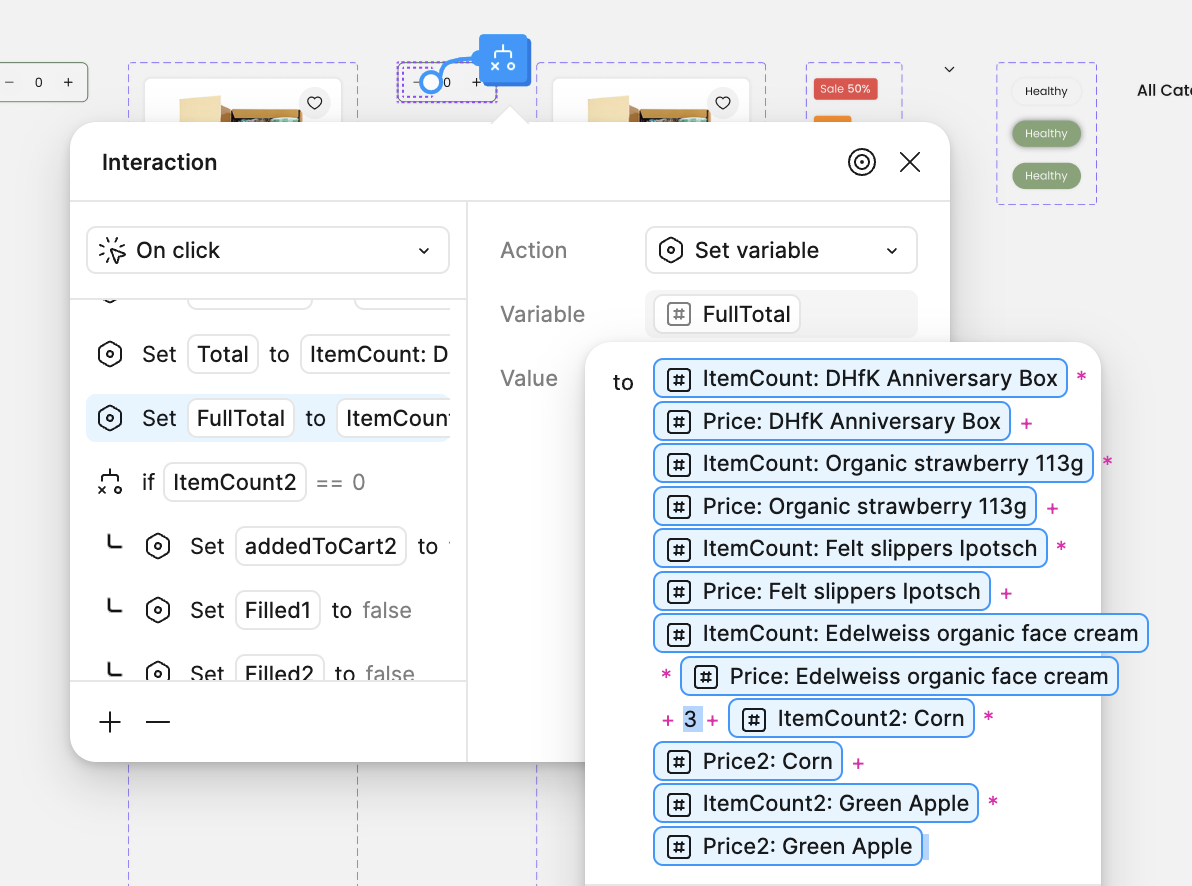Click the blue conditional interaction badge
This screenshot has width=1192, height=886.
tap(503, 59)
